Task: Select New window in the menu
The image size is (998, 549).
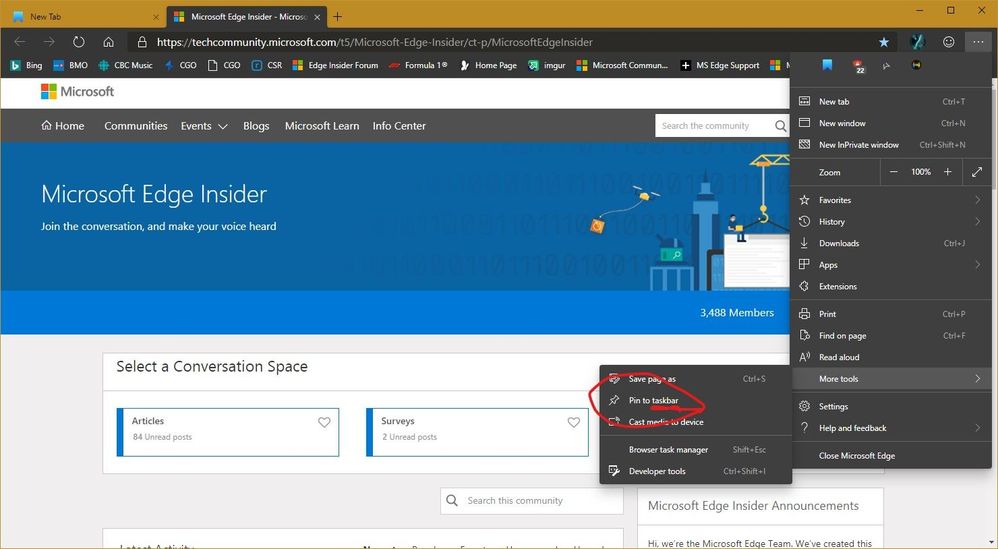Action: 890,123
